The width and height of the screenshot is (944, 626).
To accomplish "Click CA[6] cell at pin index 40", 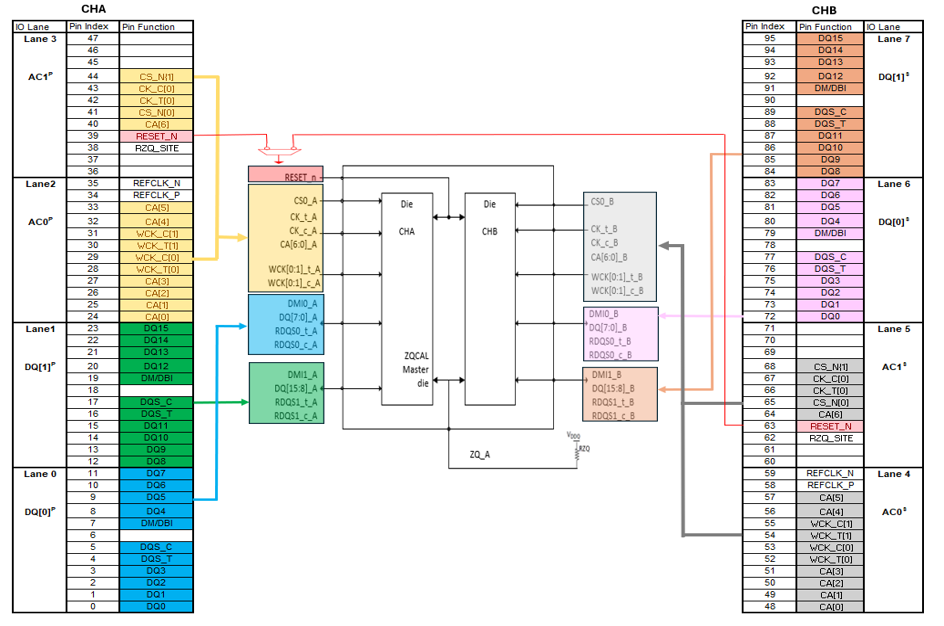I will click(x=156, y=125).
